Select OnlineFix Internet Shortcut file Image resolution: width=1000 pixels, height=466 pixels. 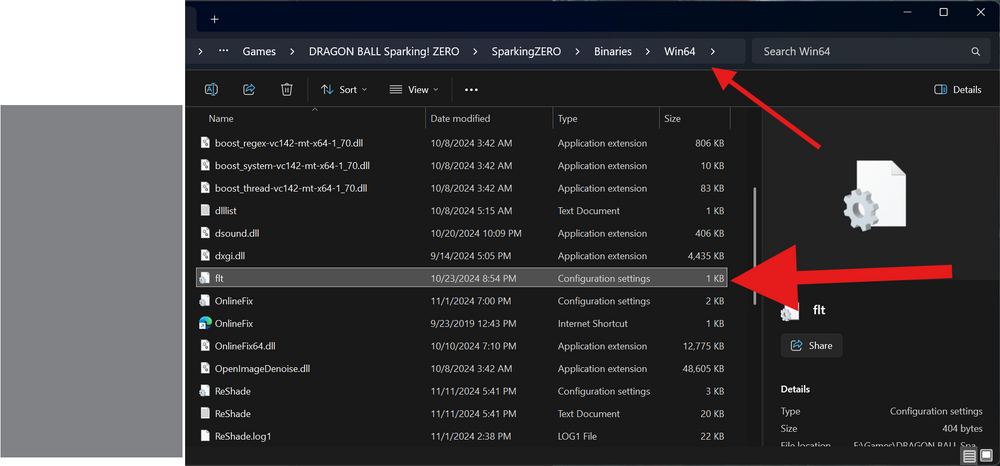462,323
